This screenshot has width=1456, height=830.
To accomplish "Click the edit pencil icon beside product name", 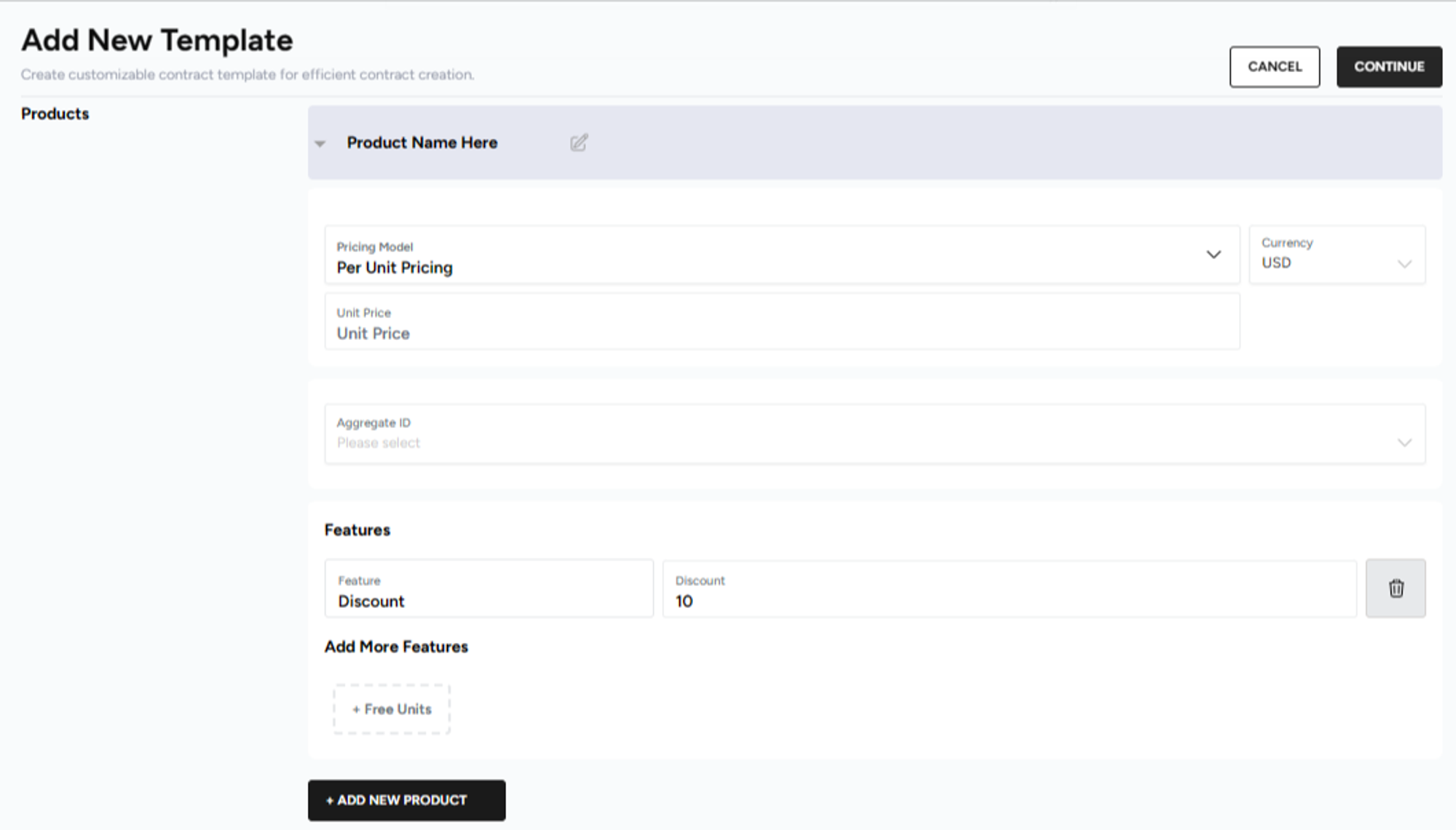I will pos(579,143).
